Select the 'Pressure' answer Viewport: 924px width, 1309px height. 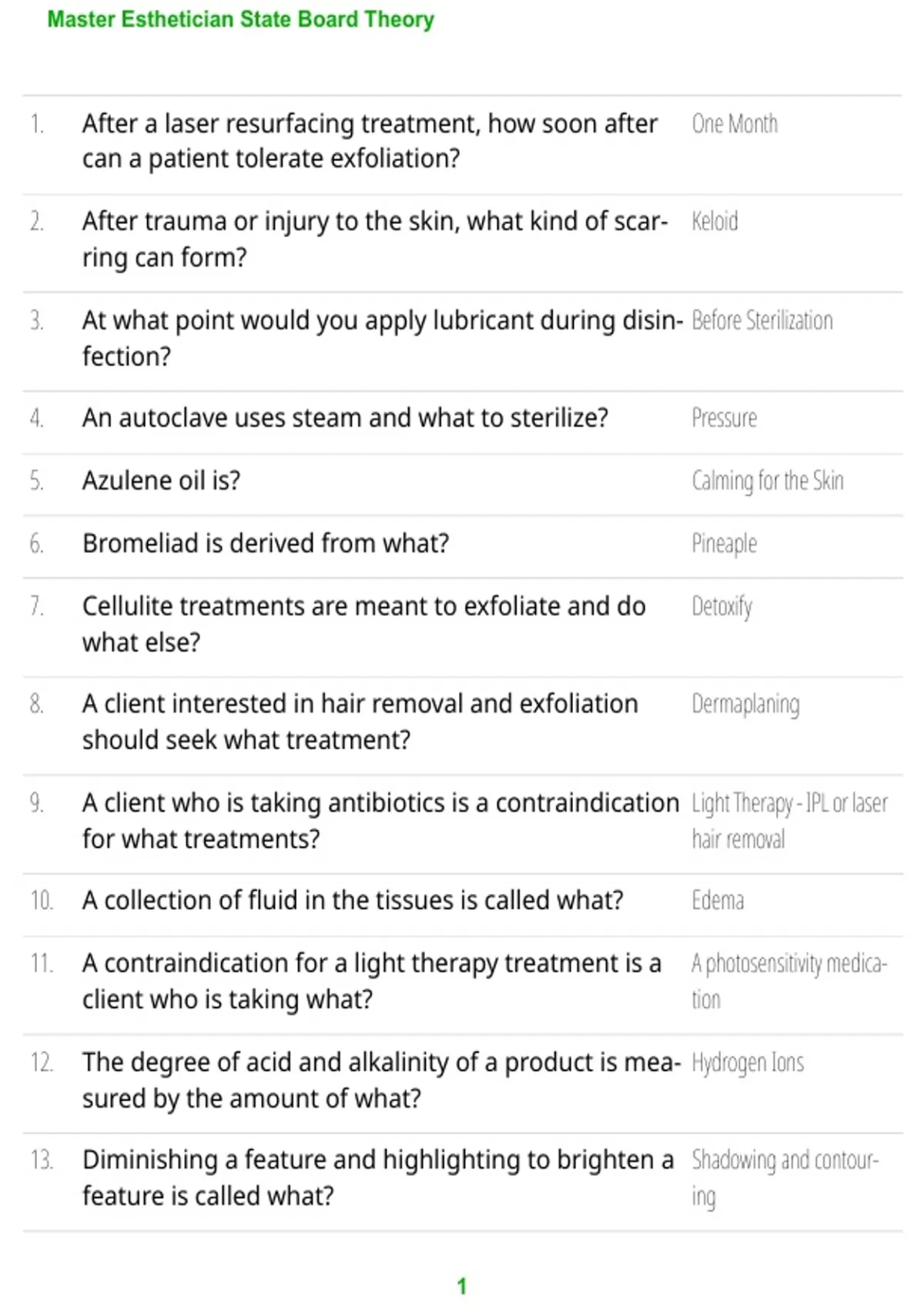(x=725, y=418)
